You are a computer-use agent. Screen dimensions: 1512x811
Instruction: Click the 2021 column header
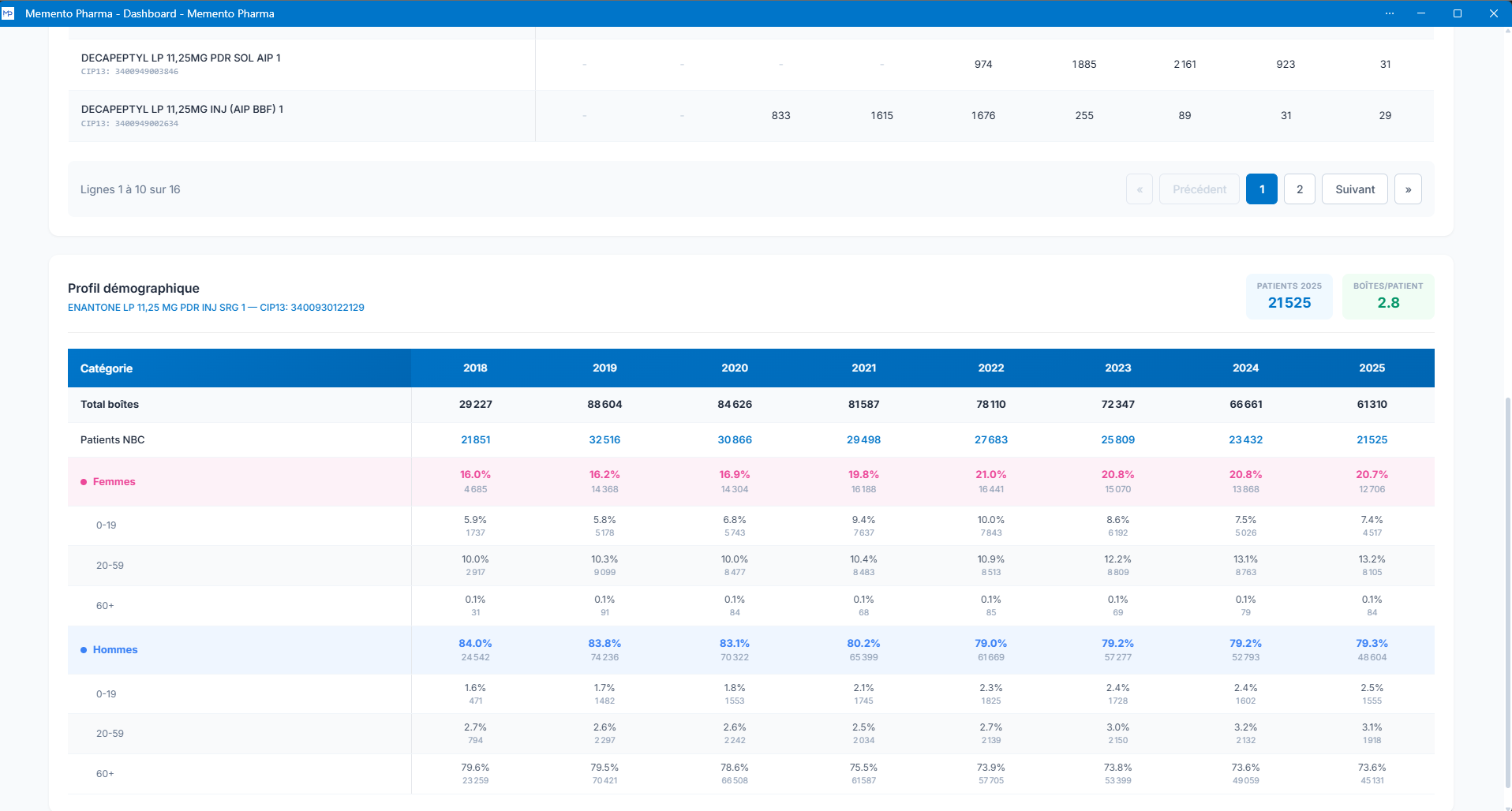pos(864,368)
